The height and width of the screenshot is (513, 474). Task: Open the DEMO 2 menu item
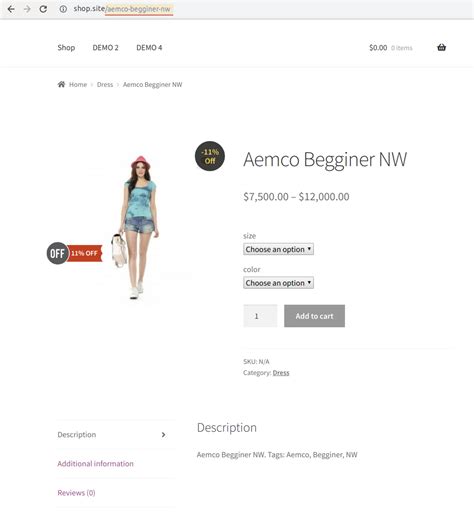[x=105, y=48]
